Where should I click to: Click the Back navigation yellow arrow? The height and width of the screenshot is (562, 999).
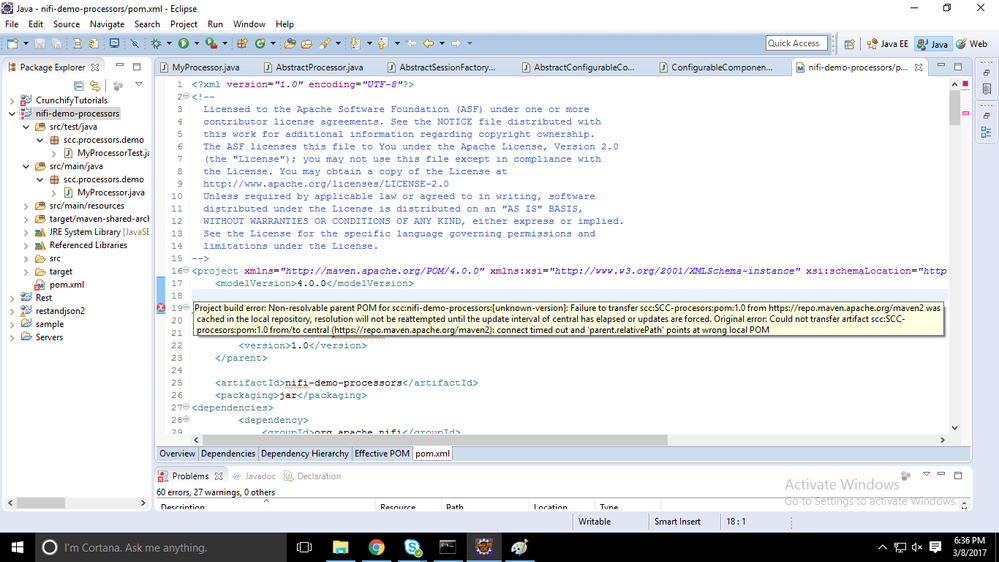428,43
